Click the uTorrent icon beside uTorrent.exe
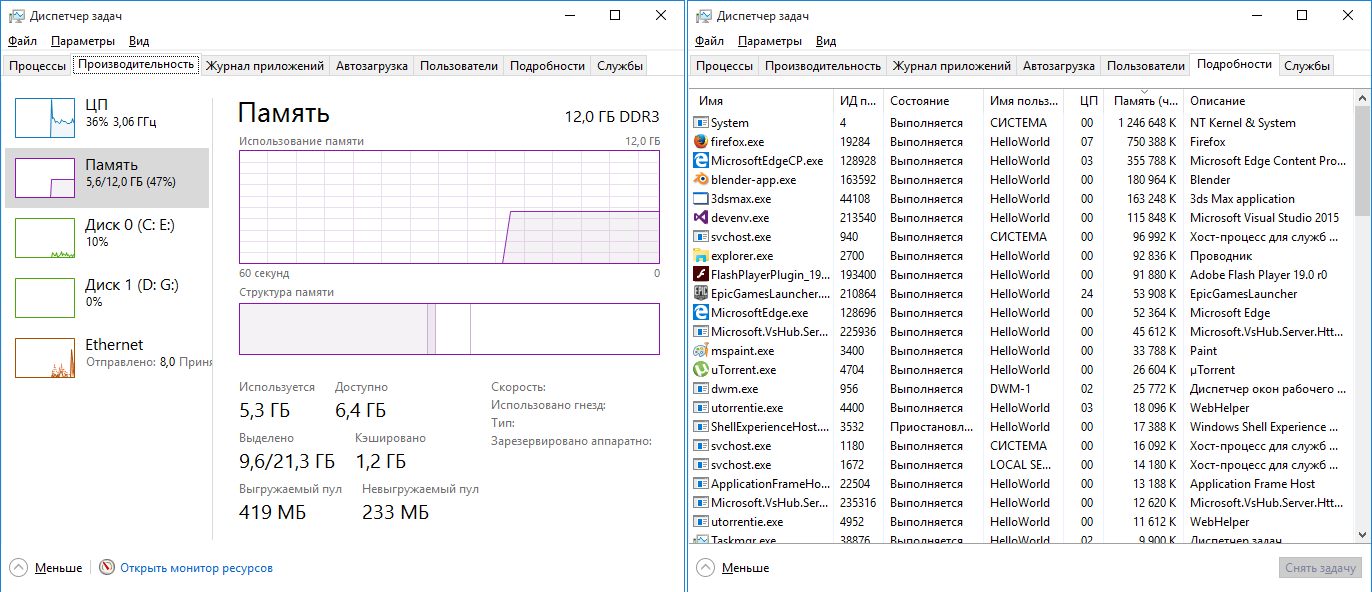Screen dimensions: 1372x592 pyautogui.click(x=700, y=370)
